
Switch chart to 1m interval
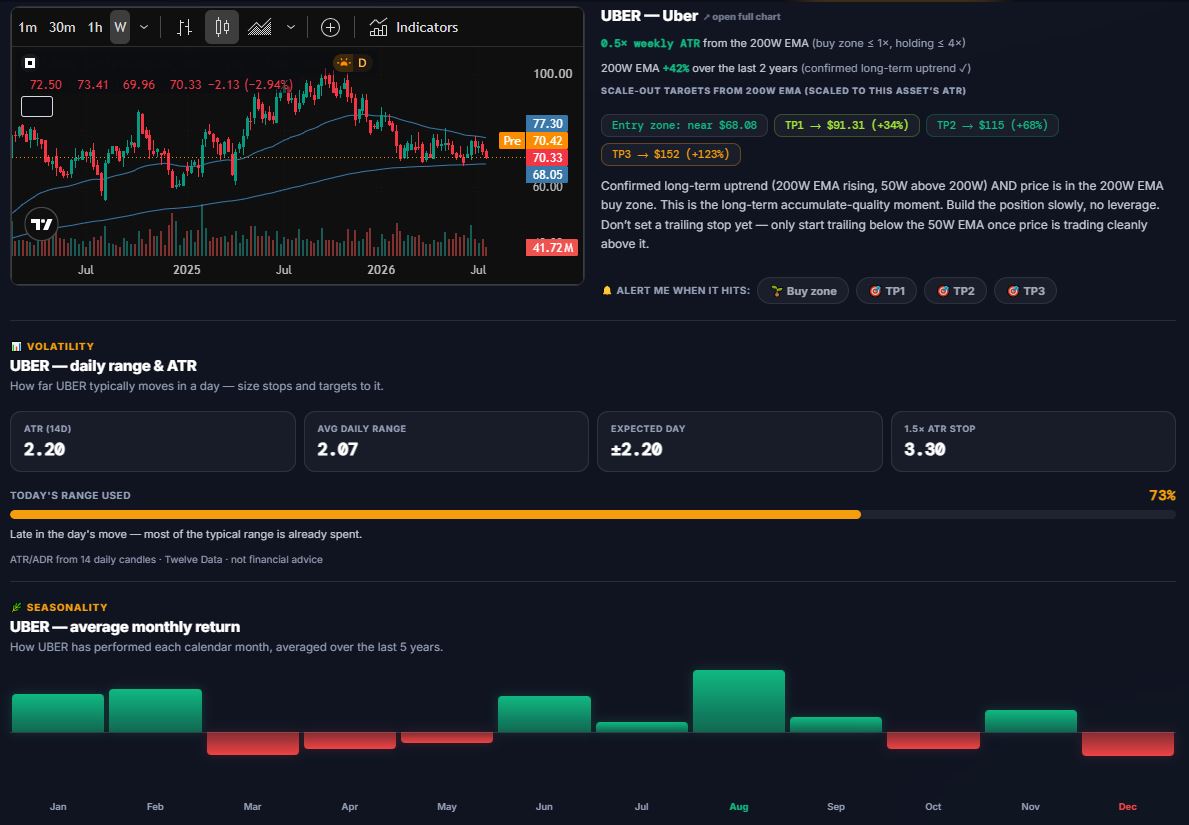28,27
